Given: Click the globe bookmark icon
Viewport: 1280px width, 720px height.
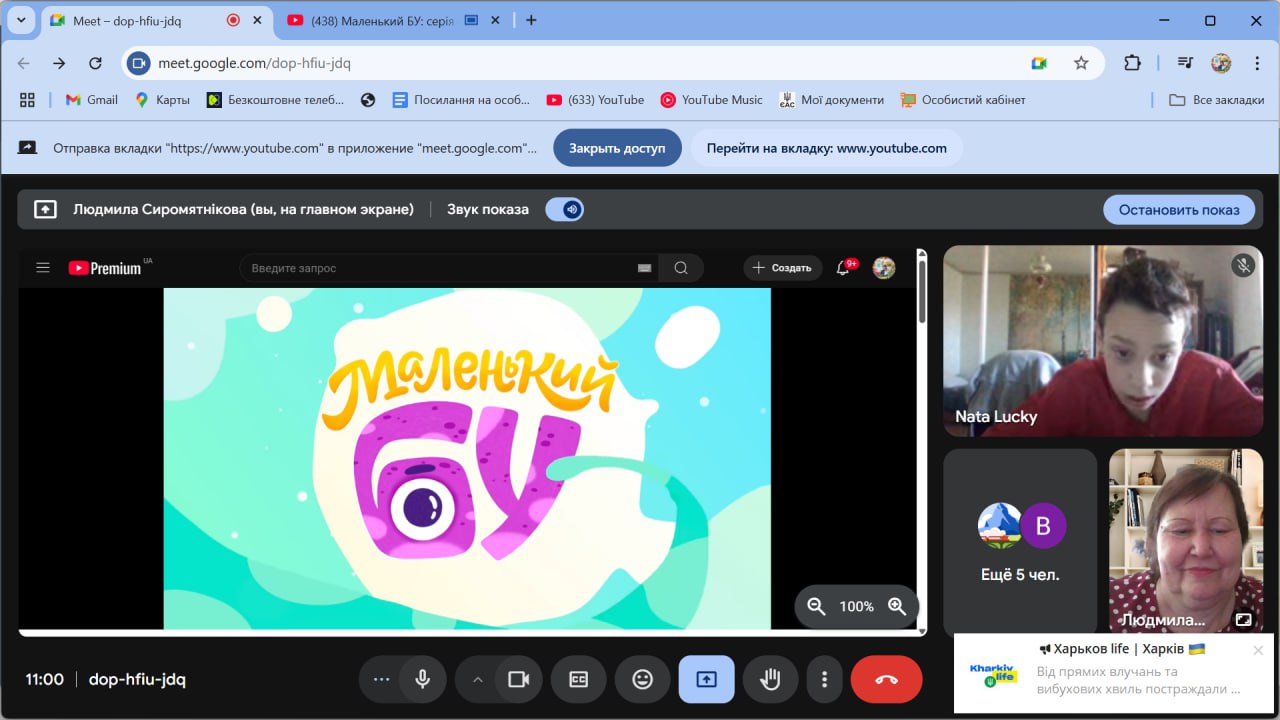Looking at the screenshot, I should coord(368,100).
